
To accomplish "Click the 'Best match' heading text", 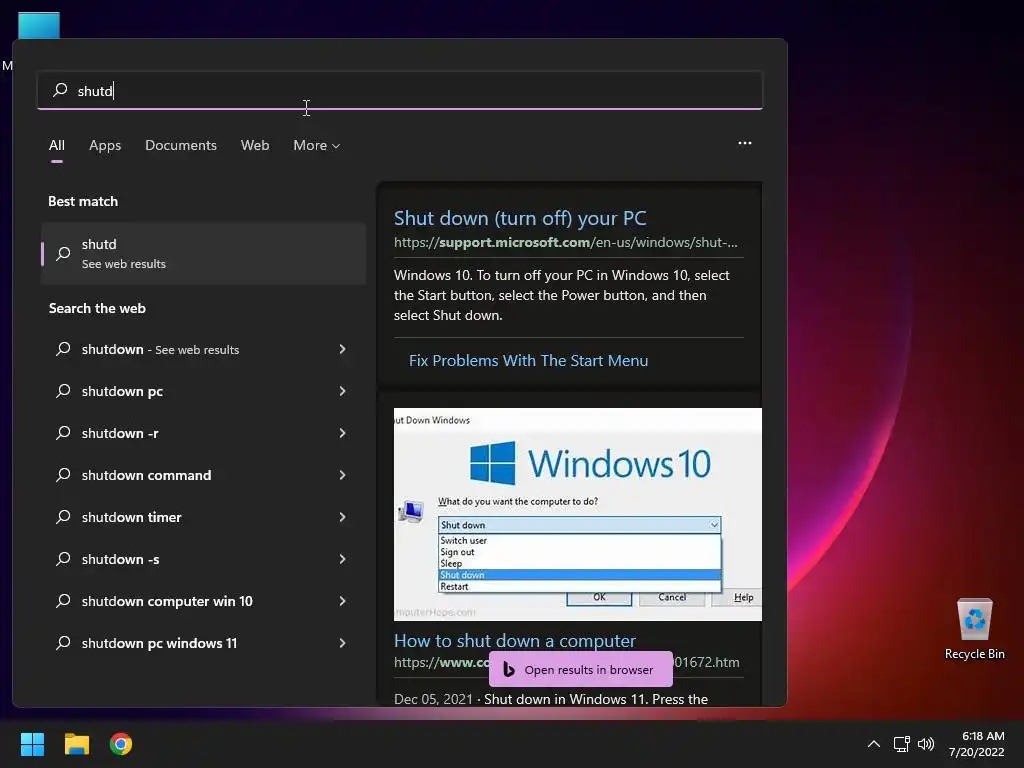I will pyautogui.click(x=83, y=201).
